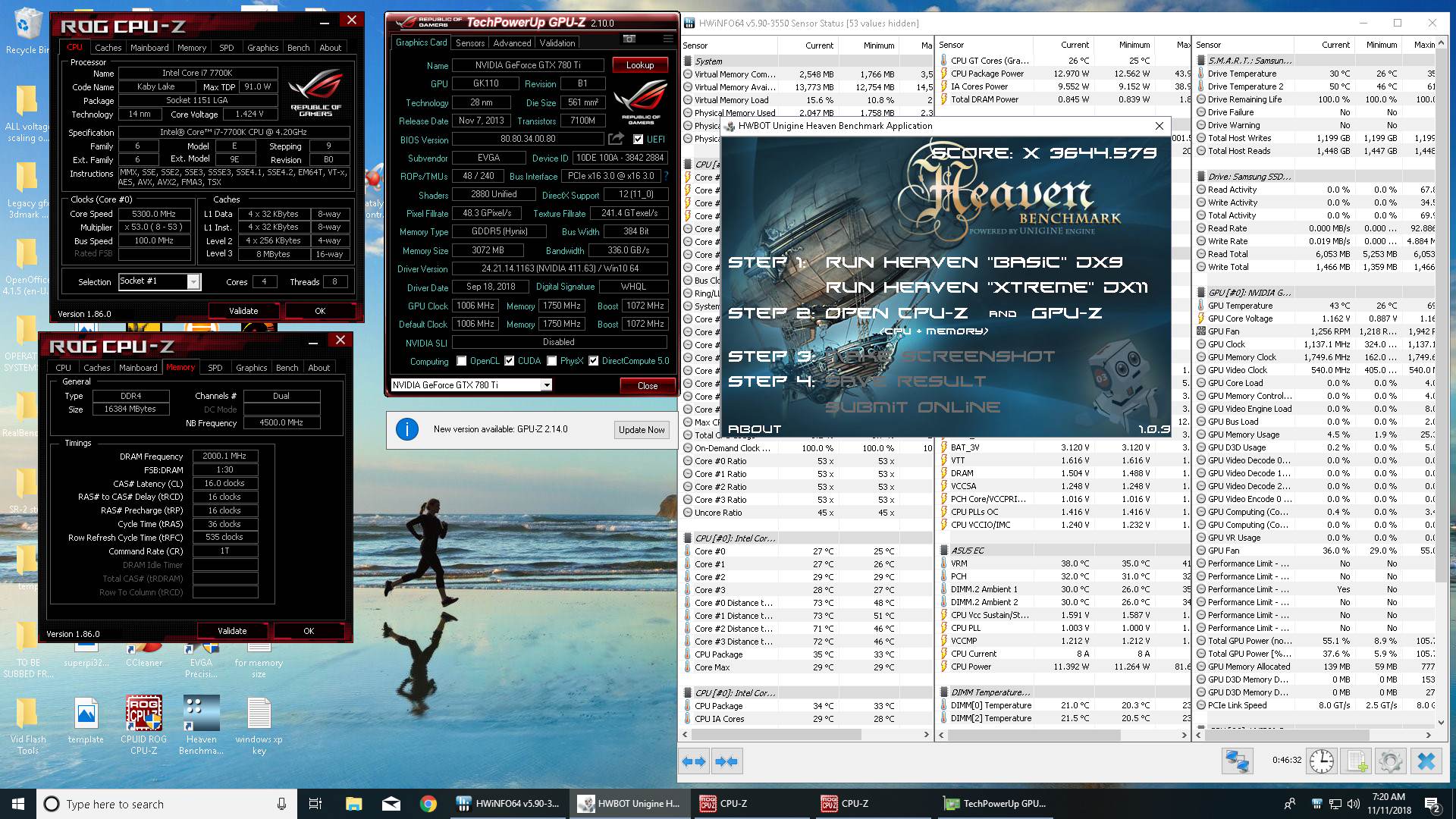Click Bus Interface question mark in GPU-Z
1456x819 pixels.
pos(666,176)
